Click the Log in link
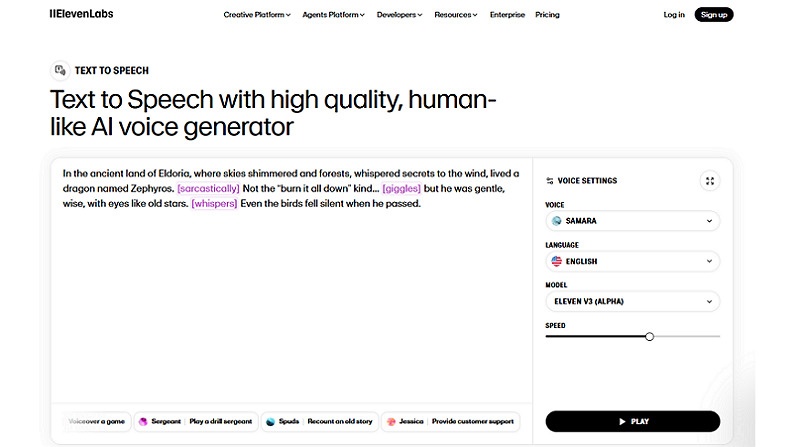The width and height of the screenshot is (800, 447). [x=674, y=15]
